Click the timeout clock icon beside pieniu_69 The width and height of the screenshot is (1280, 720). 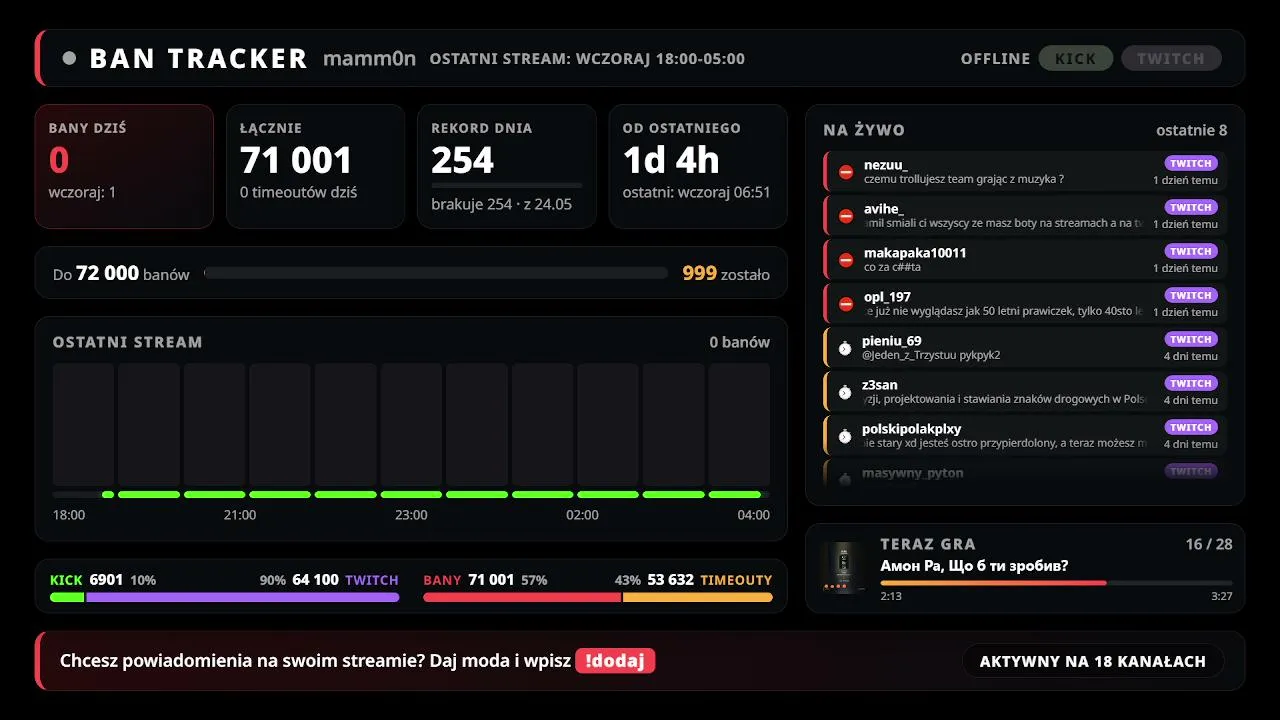click(x=845, y=348)
